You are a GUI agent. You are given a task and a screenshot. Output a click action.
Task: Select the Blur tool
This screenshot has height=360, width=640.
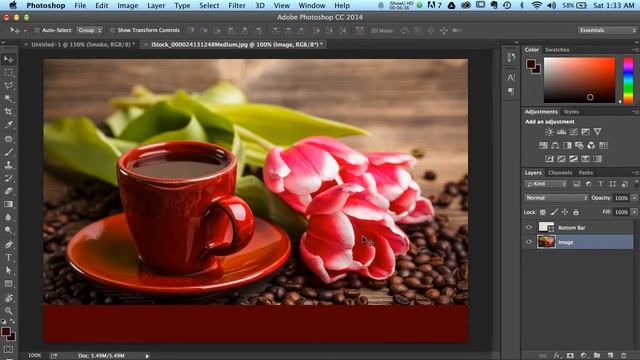tap(8, 217)
